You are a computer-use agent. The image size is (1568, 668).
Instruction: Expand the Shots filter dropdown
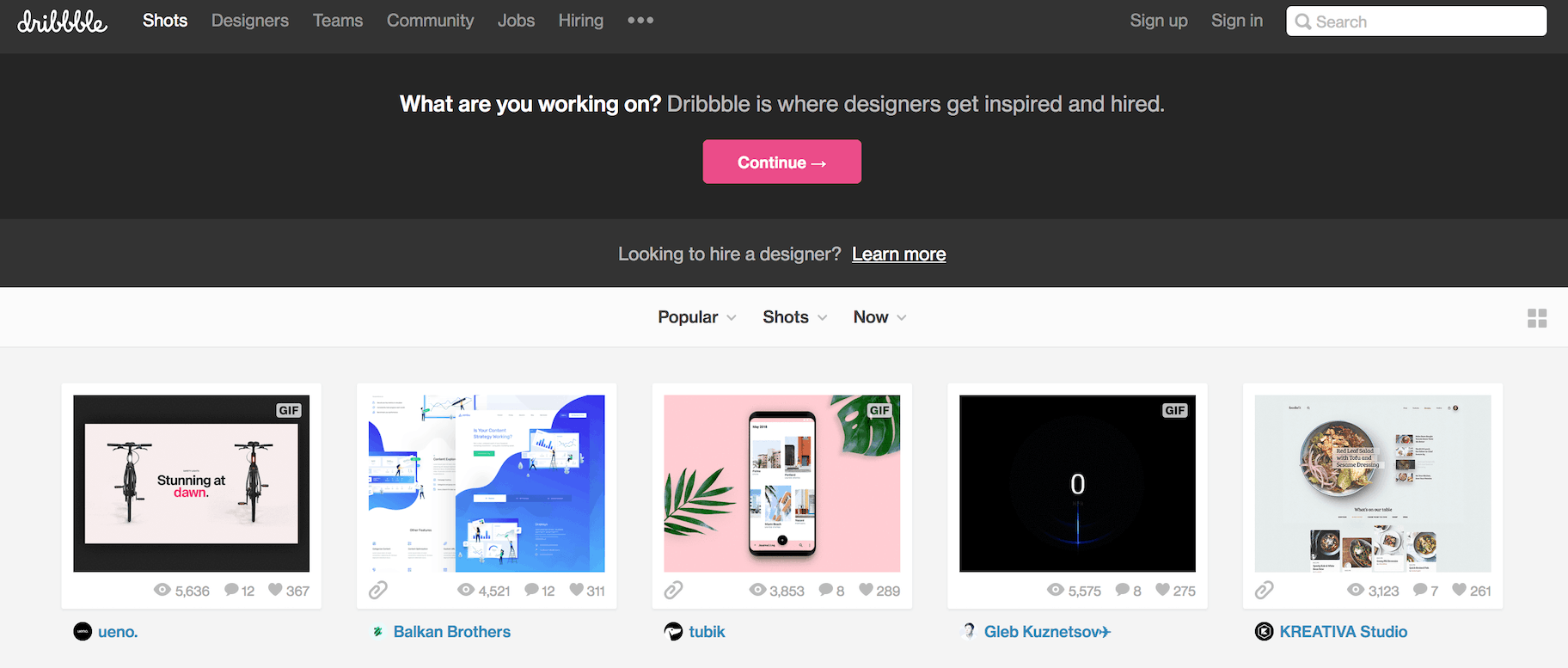(795, 317)
